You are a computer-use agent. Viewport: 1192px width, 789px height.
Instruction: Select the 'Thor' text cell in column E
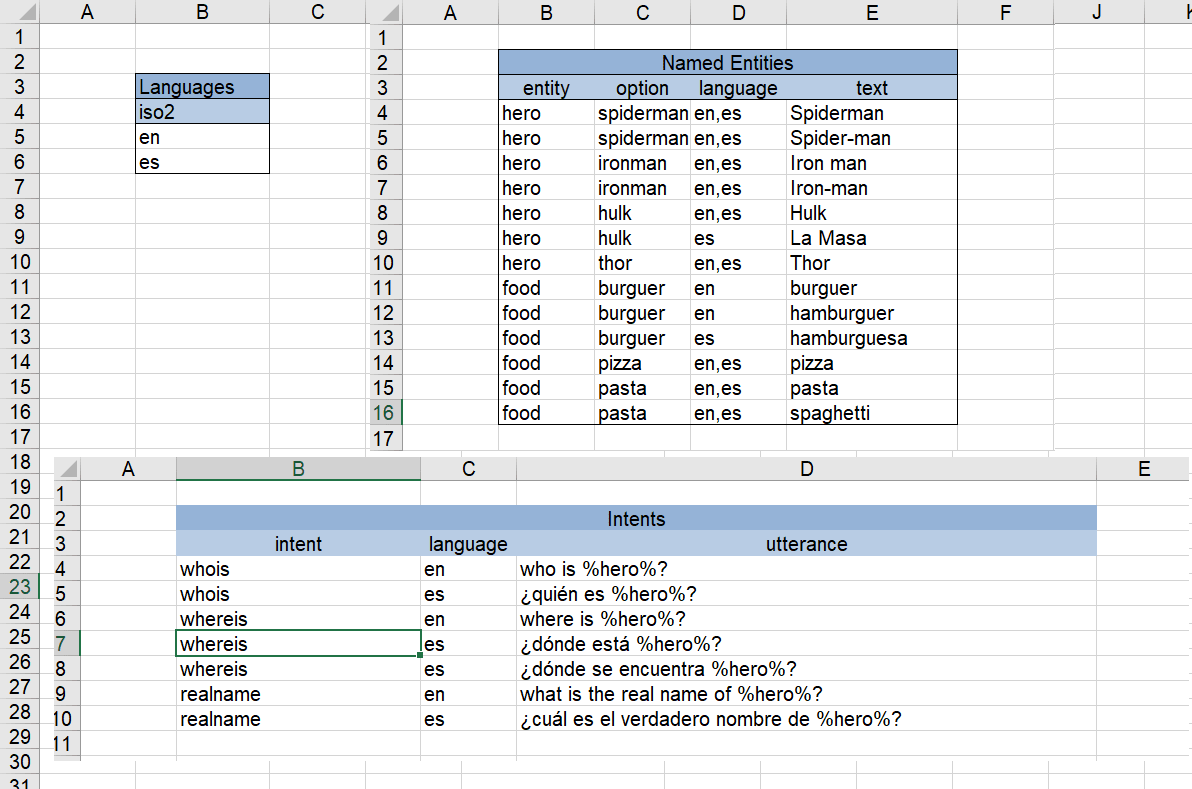tap(872, 263)
